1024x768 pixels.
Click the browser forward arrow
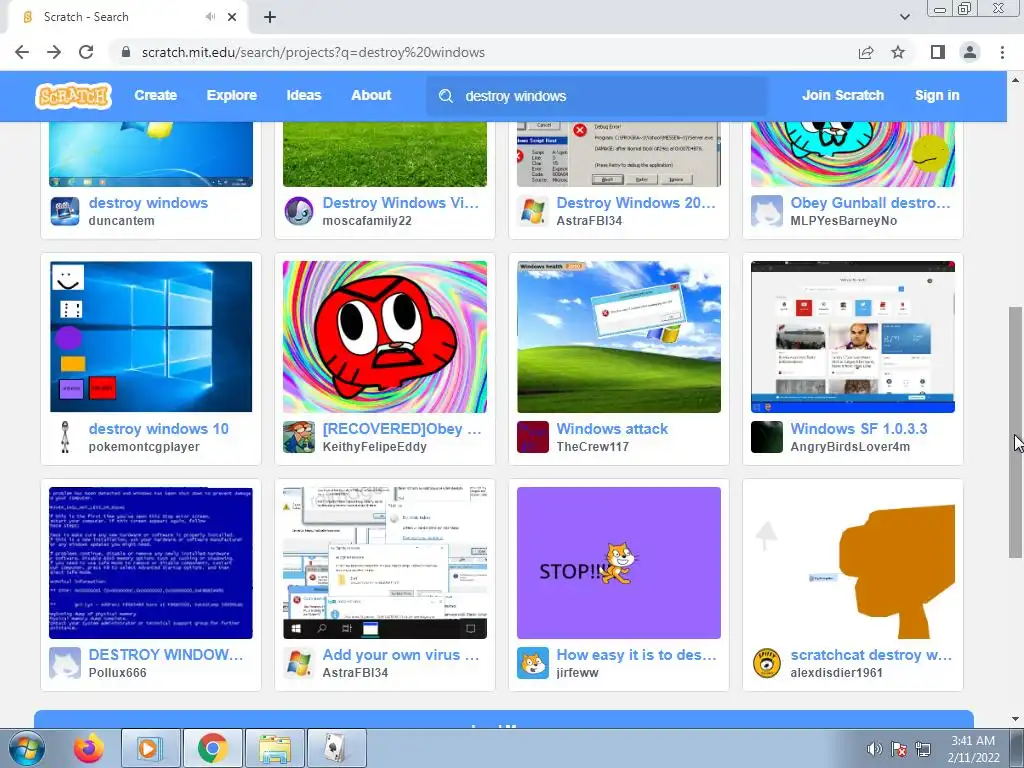pos(54,52)
